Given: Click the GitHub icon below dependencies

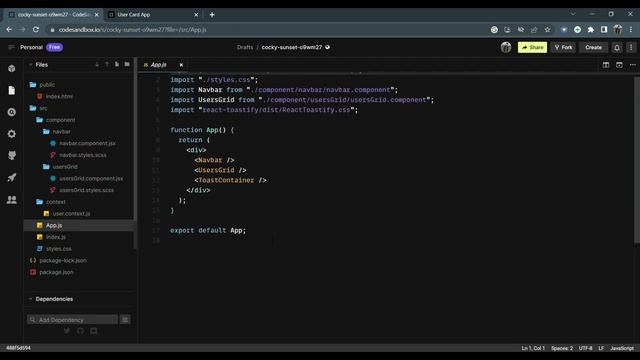Looking at the screenshot, I should tap(80, 331).
